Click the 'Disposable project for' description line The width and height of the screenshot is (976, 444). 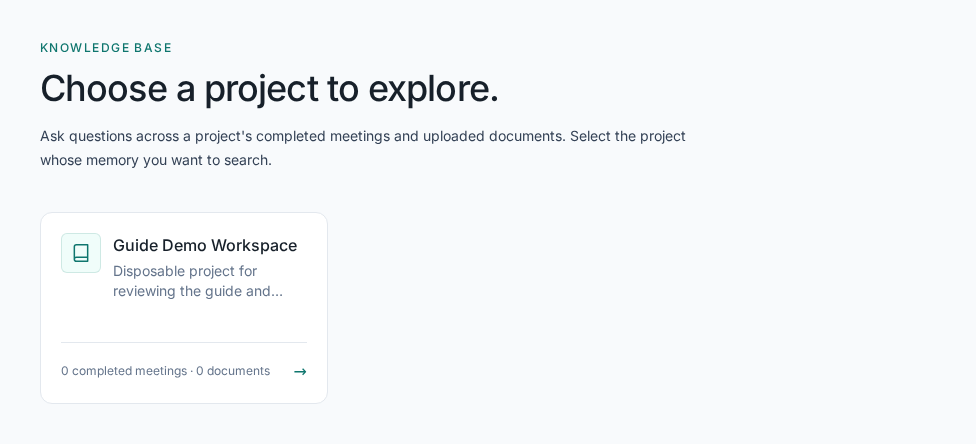185,271
